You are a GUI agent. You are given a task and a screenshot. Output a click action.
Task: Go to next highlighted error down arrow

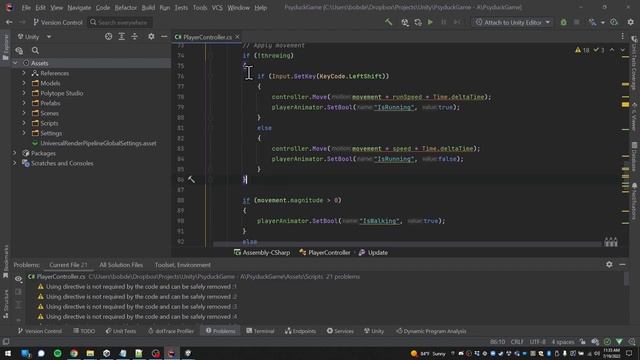(622, 50)
